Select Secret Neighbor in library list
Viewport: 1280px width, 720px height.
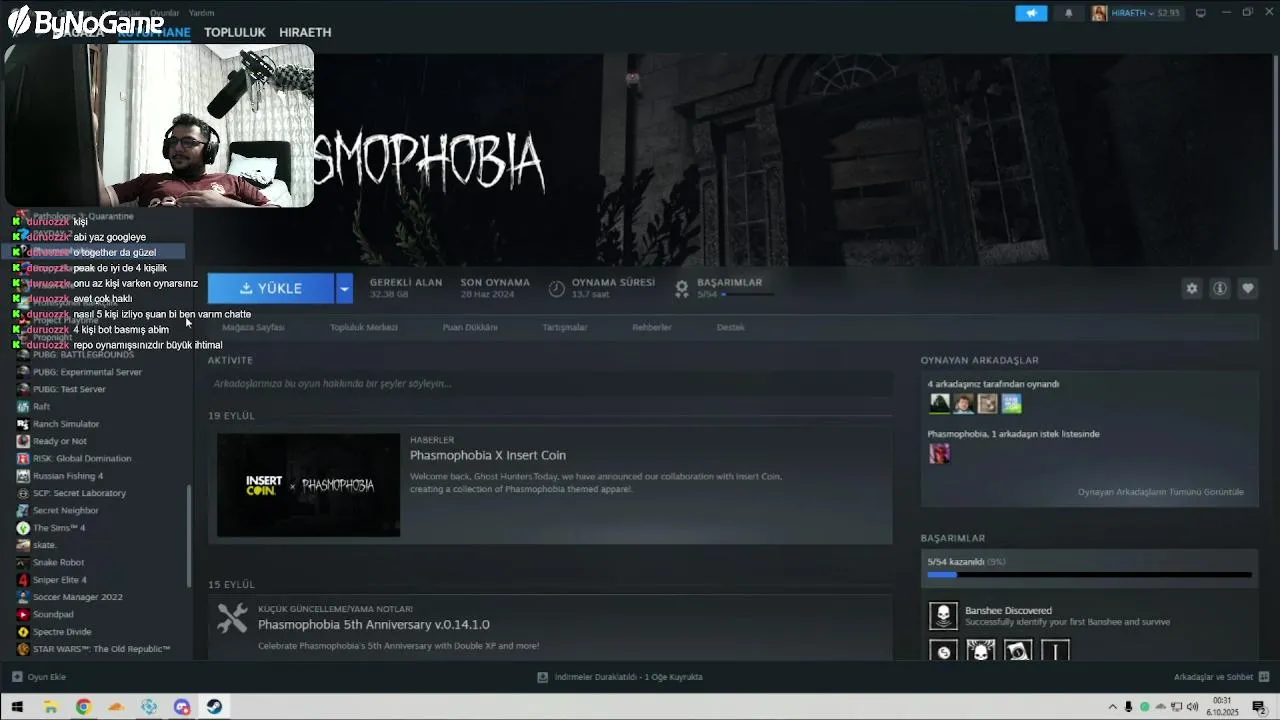tap(66, 511)
